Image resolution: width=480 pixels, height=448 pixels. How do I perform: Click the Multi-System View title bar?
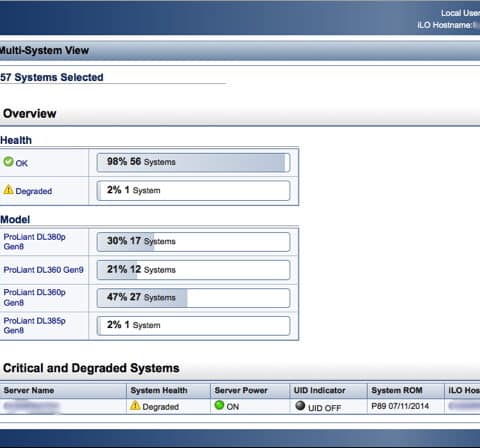pyautogui.click(x=240, y=51)
